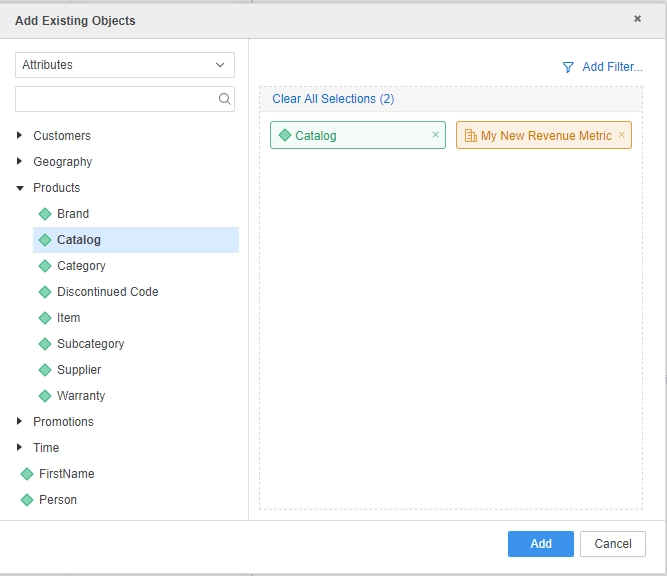The image size is (667, 576).
Task: Click the Person attribute diamond icon
Action: pos(27,500)
